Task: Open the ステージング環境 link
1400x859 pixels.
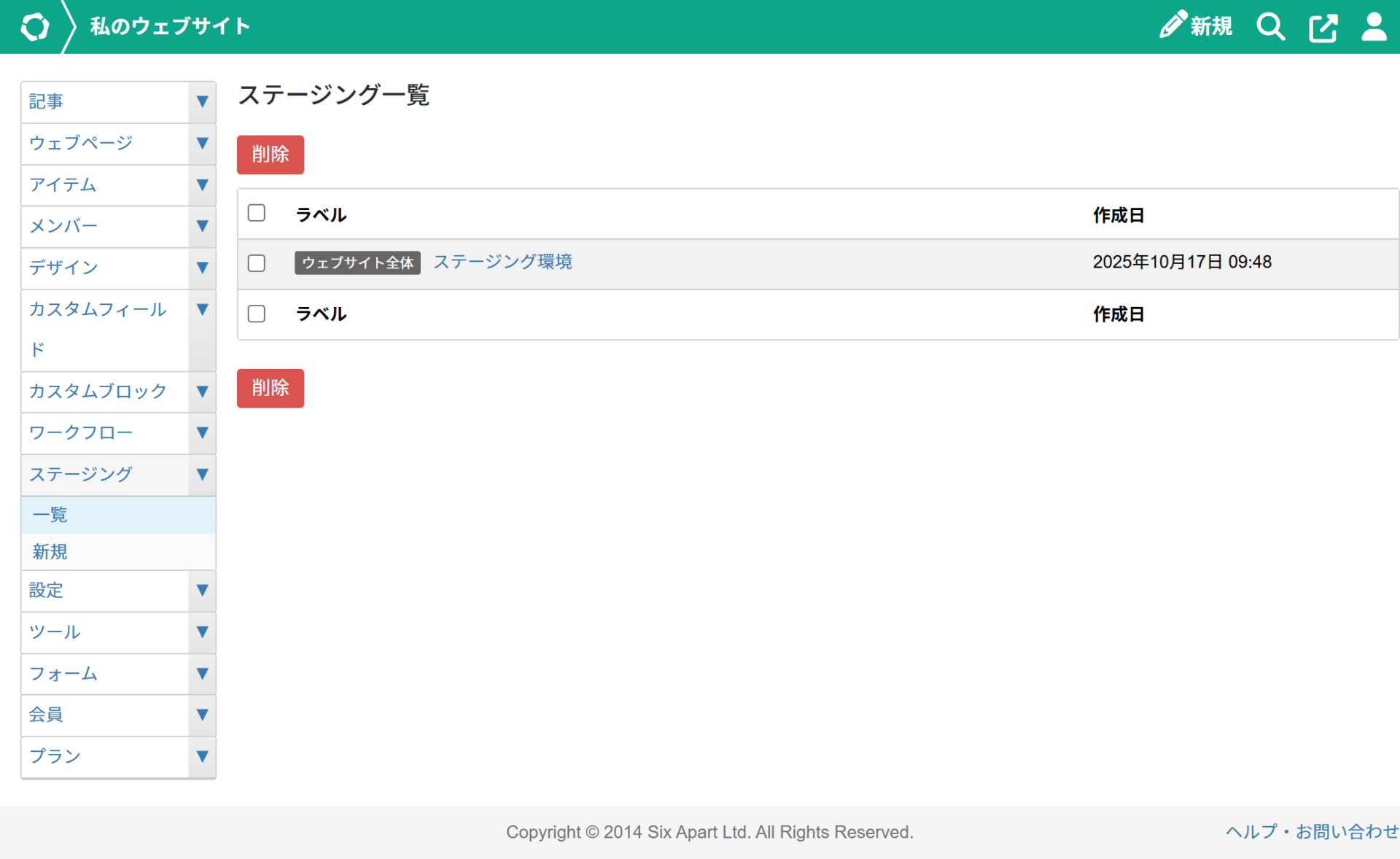Action: [502, 262]
